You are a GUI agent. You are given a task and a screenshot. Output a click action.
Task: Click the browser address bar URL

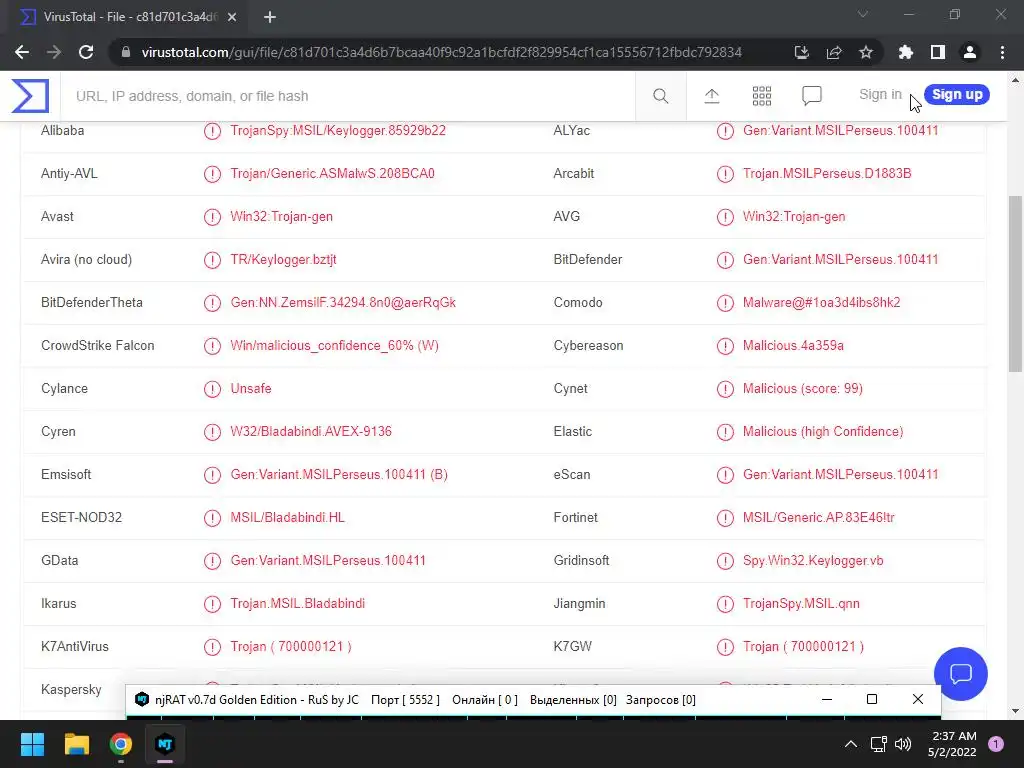tap(441, 52)
